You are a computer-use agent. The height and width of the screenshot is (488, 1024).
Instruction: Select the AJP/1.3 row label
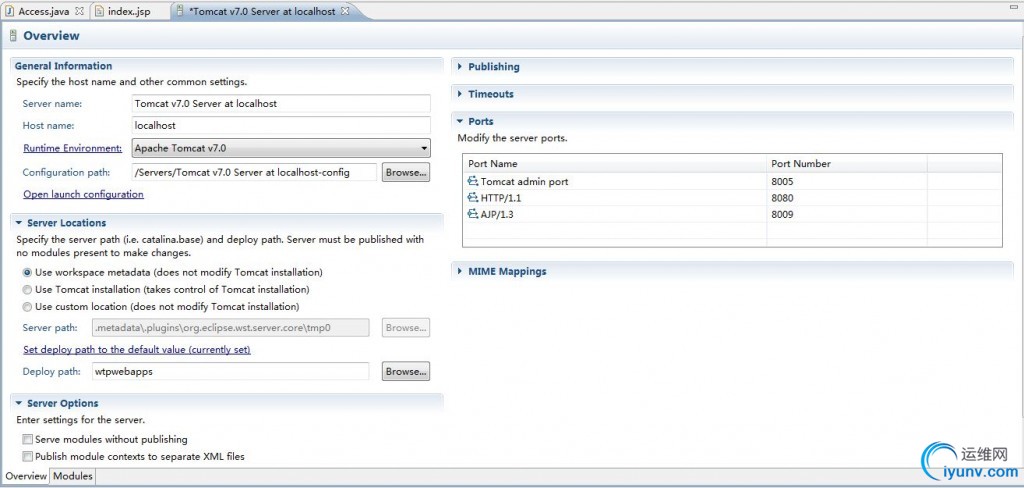pos(497,214)
